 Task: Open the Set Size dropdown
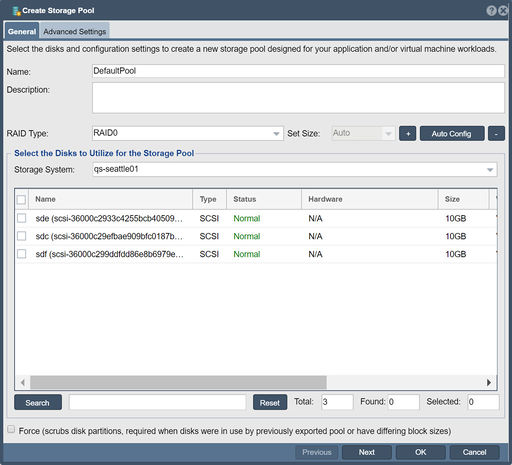pyautogui.click(x=363, y=133)
